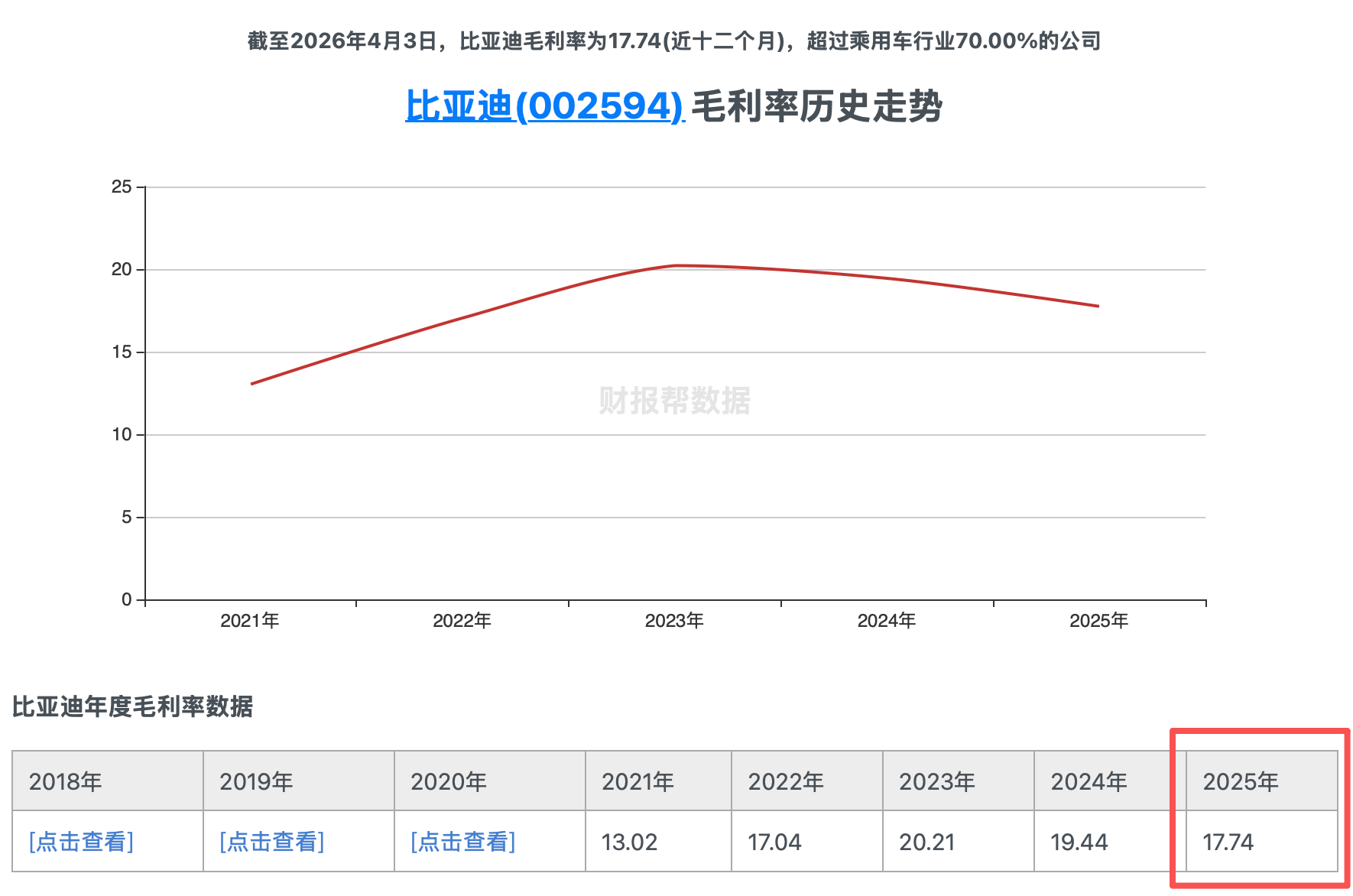The width and height of the screenshot is (1353, 896).
Task: Click the 毛利率历史走势 chart title text
Action: [x=816, y=106]
